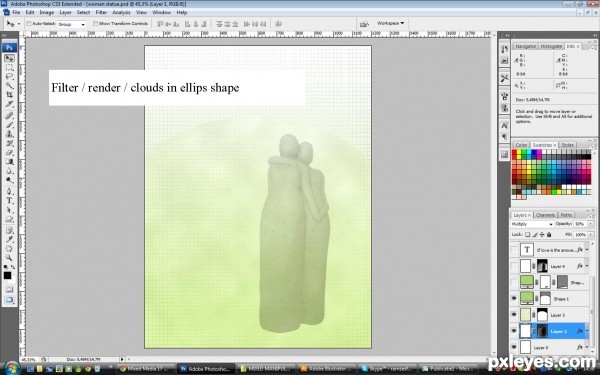Open tool preset picker arrow
Viewport: 600px width, 375px height.
19,24
